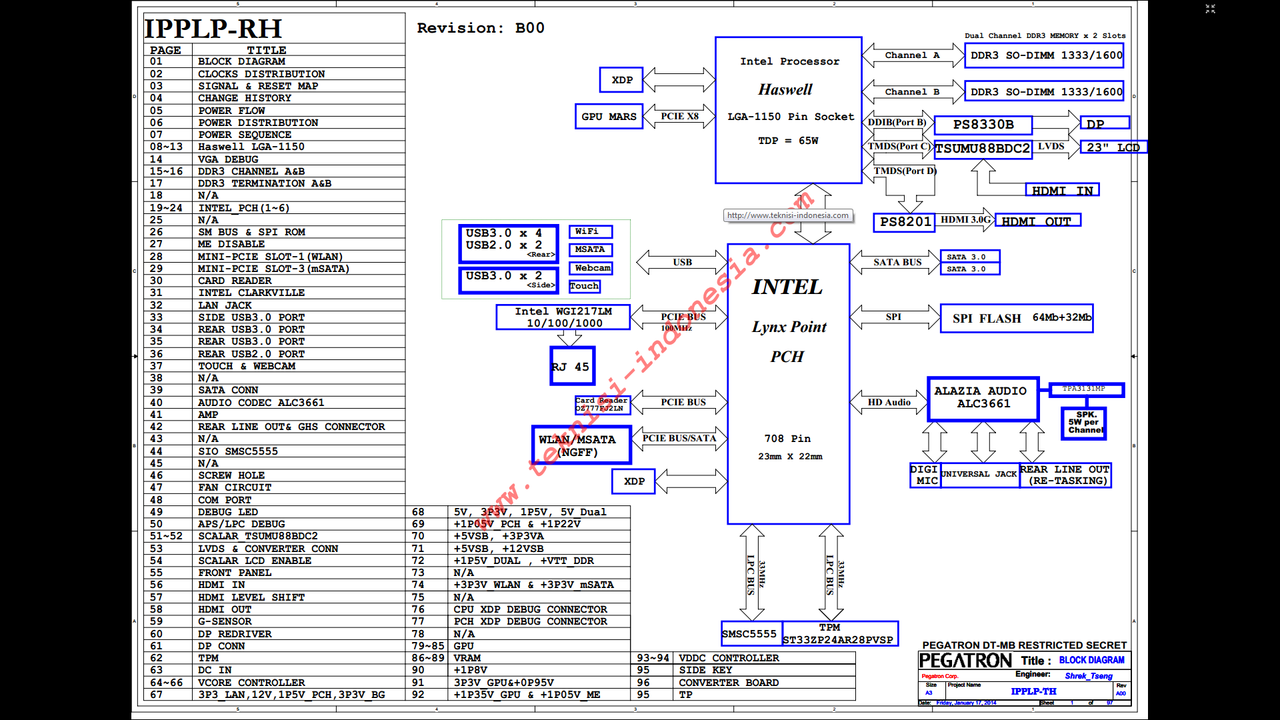Click the TSUMU88BDC2 block in the diagram
The height and width of the screenshot is (720, 1280).
pyautogui.click(x=982, y=149)
